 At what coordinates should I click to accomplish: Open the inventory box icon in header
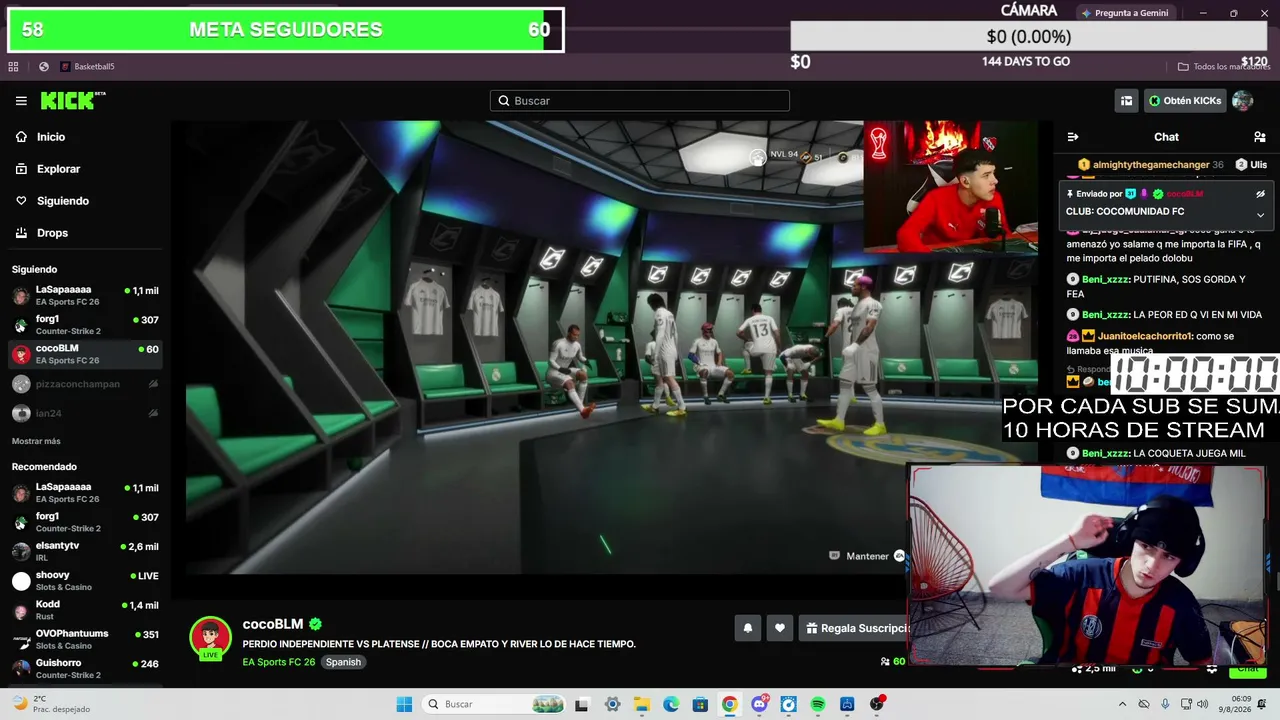[1126, 101]
